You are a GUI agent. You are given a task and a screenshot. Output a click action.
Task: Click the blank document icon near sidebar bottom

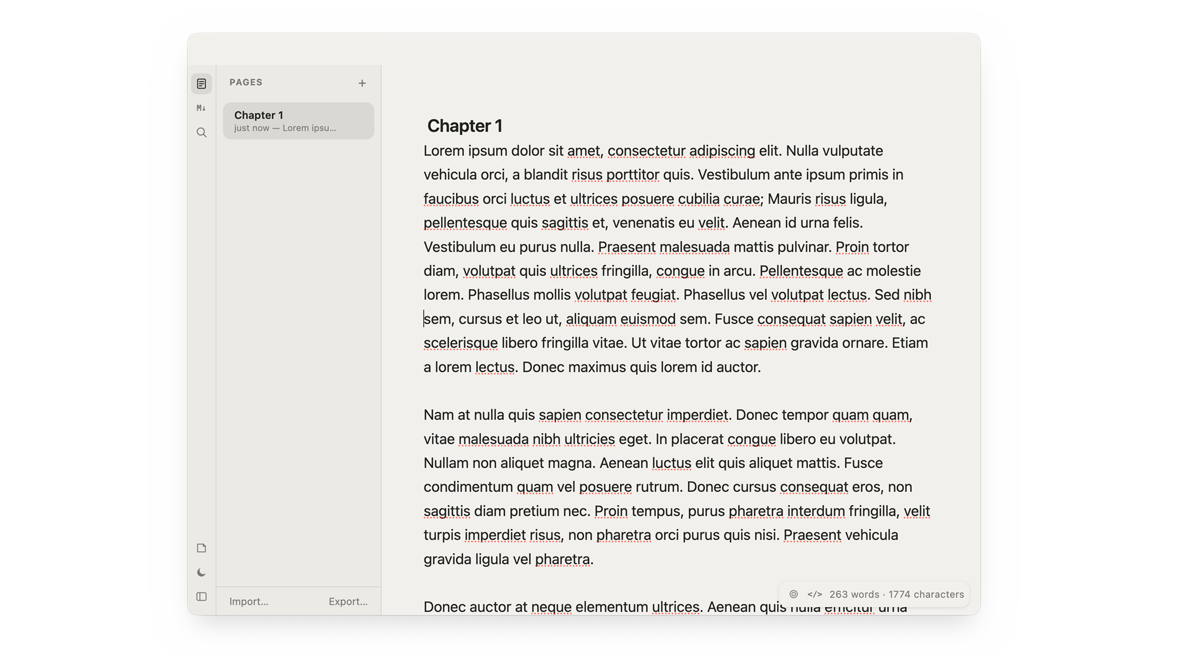pos(201,548)
